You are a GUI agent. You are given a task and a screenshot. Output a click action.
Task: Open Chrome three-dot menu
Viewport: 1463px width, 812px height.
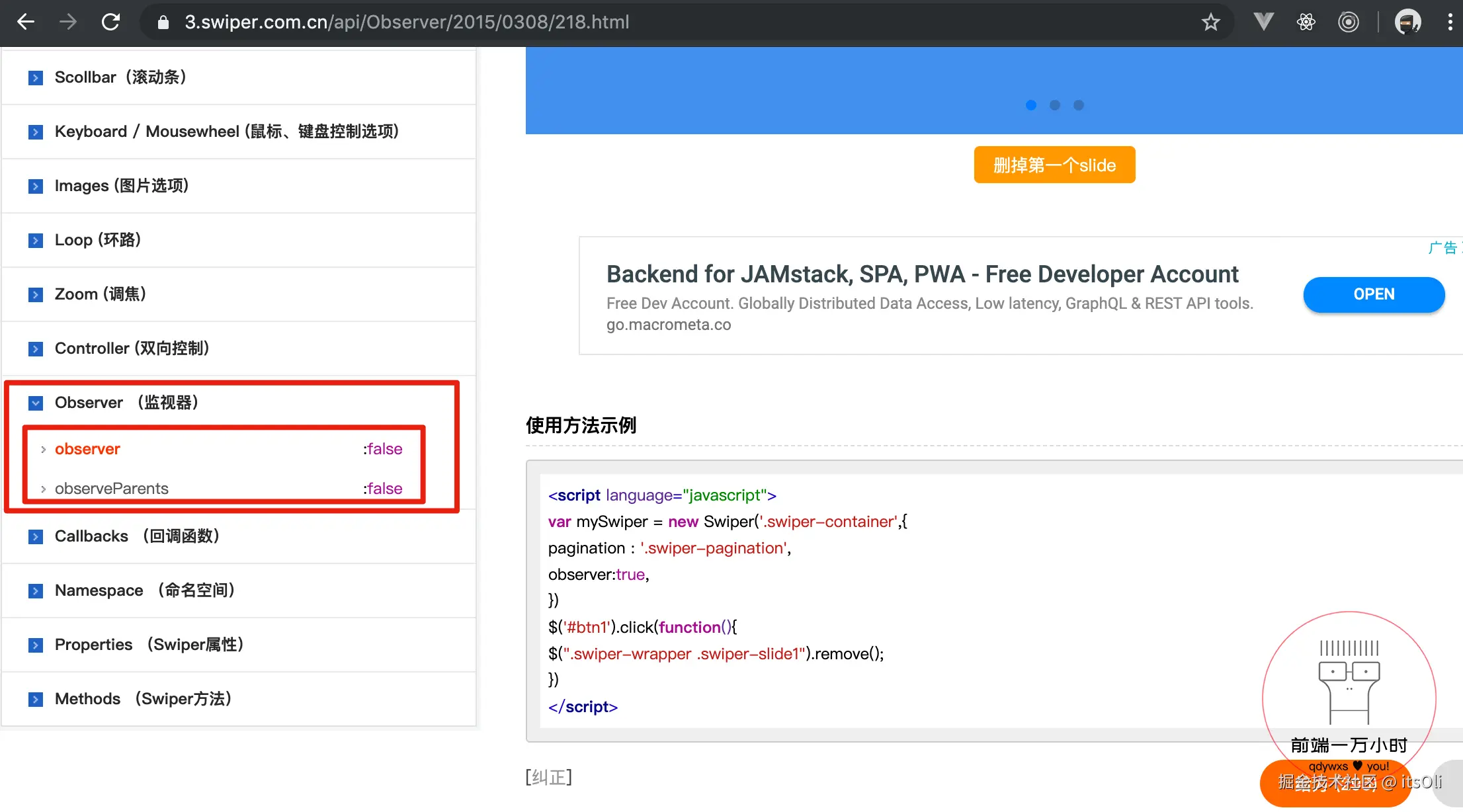pyautogui.click(x=1450, y=22)
